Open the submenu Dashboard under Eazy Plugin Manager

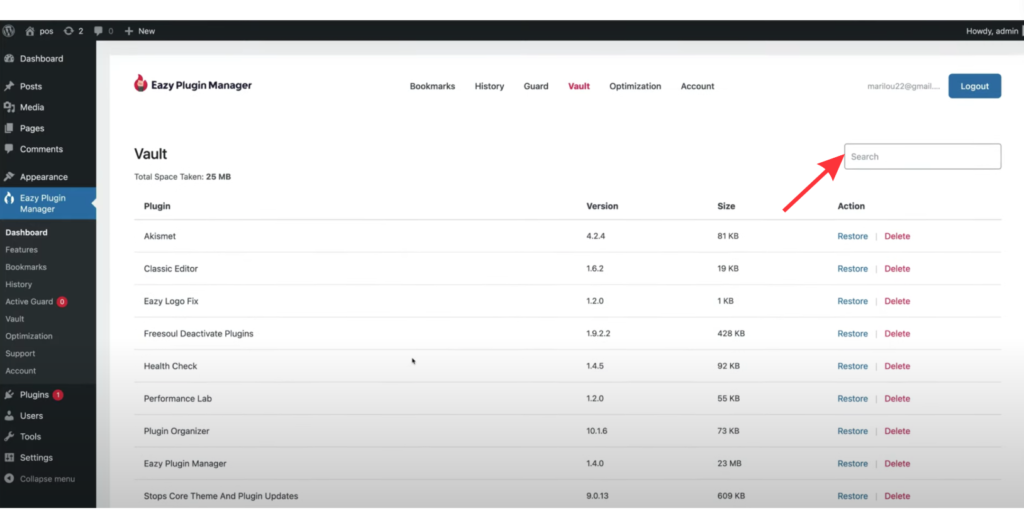click(26, 233)
